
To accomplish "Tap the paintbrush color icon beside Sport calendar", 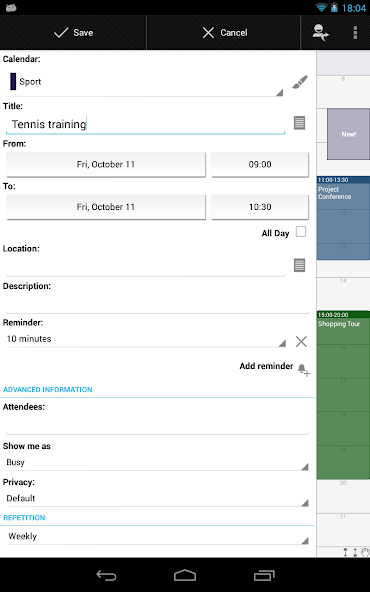I will (300, 82).
